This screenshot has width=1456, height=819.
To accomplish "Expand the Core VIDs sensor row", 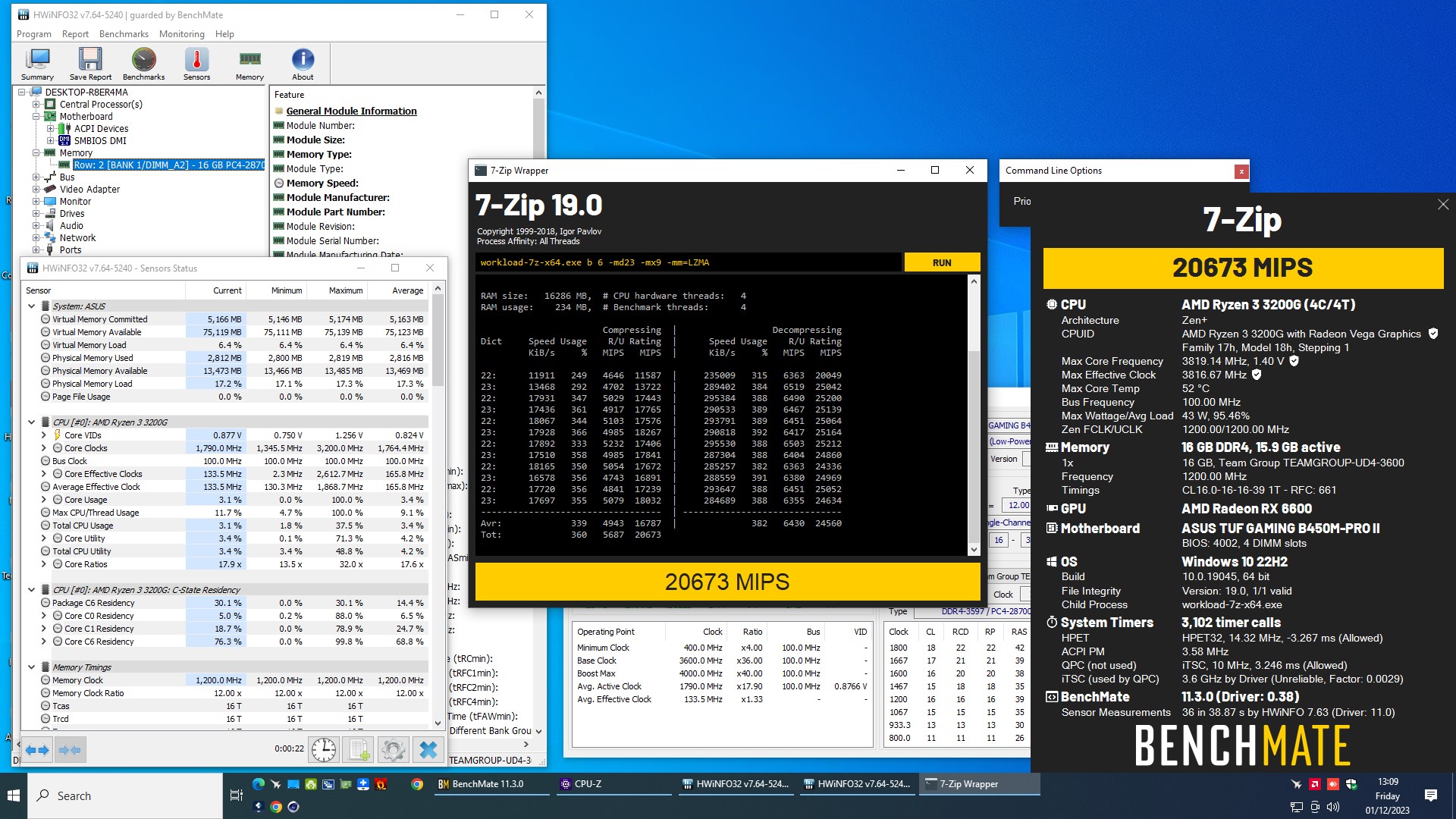I will [x=43, y=435].
